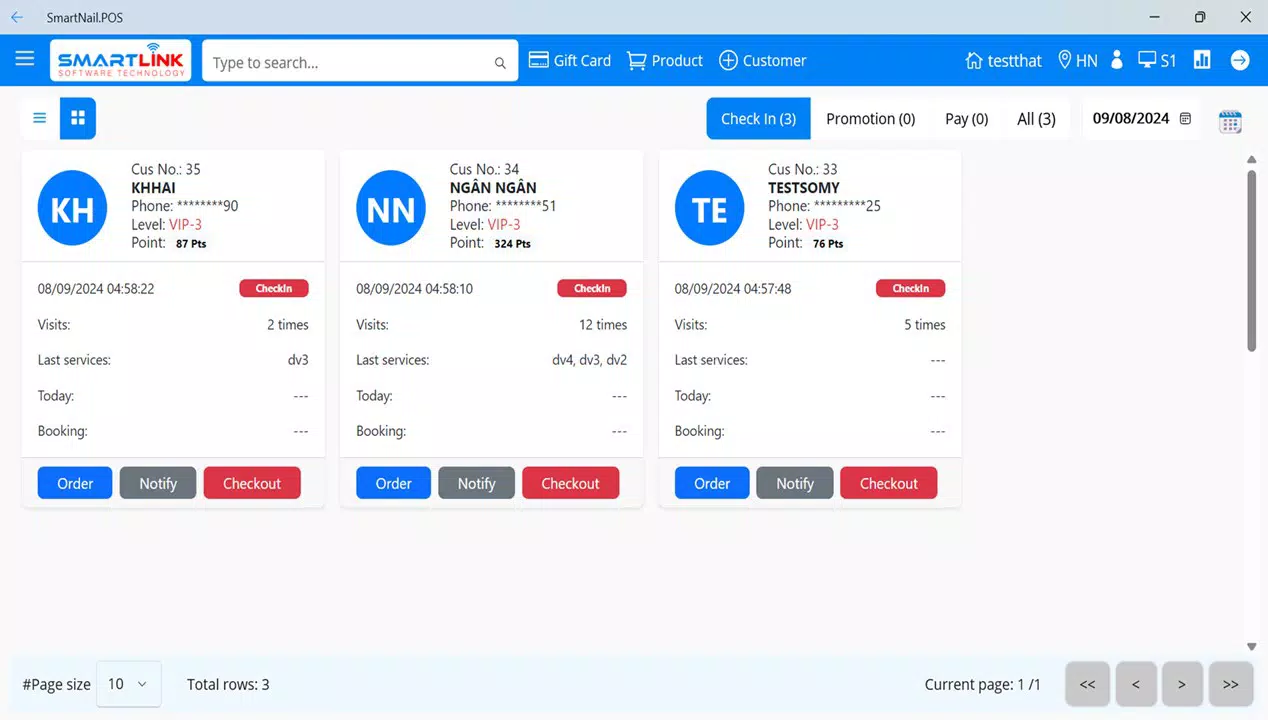Expand the page size dropdown
This screenshot has height=720, width=1268.
pos(128,684)
